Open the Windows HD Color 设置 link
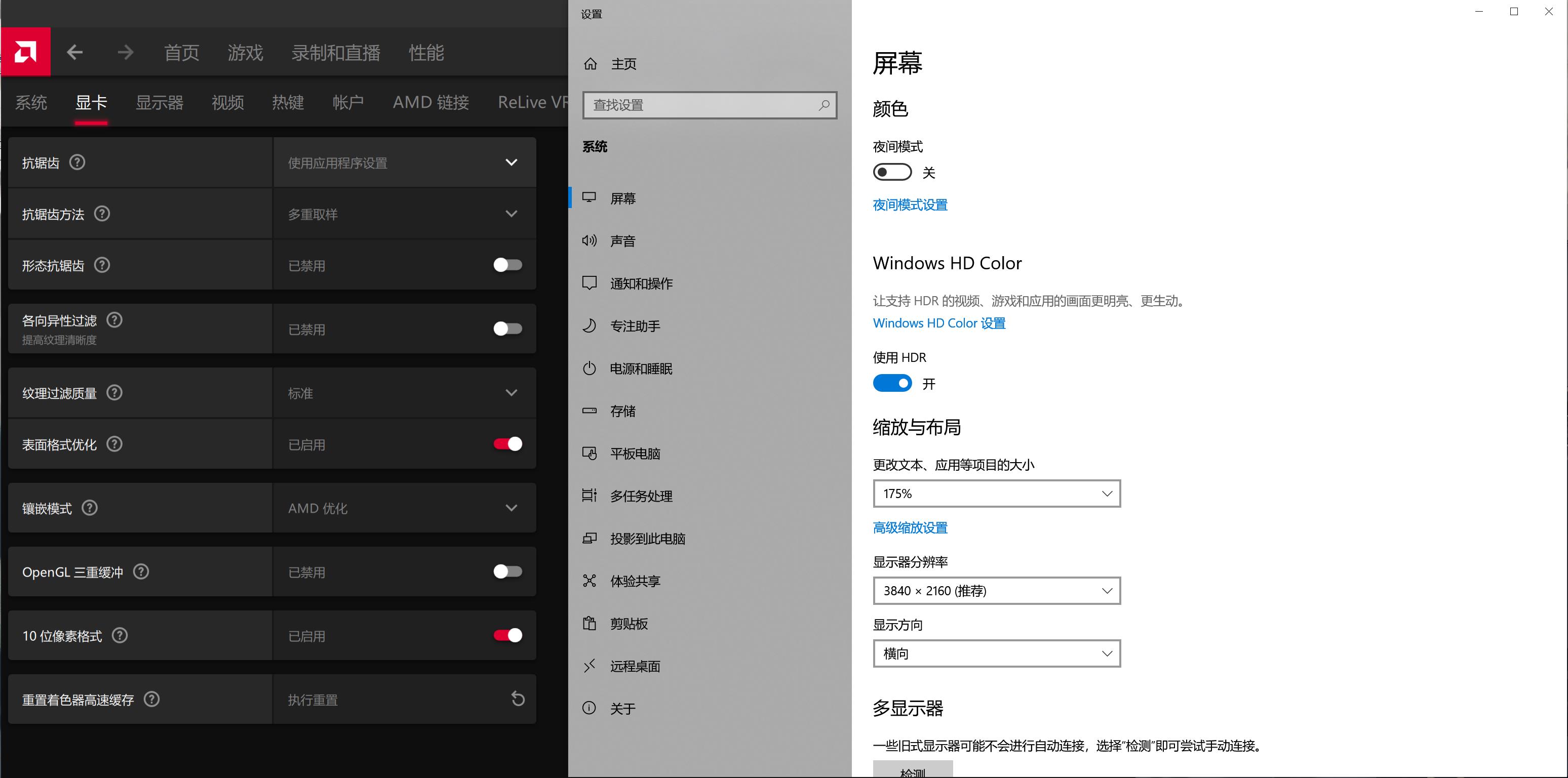 [x=939, y=323]
